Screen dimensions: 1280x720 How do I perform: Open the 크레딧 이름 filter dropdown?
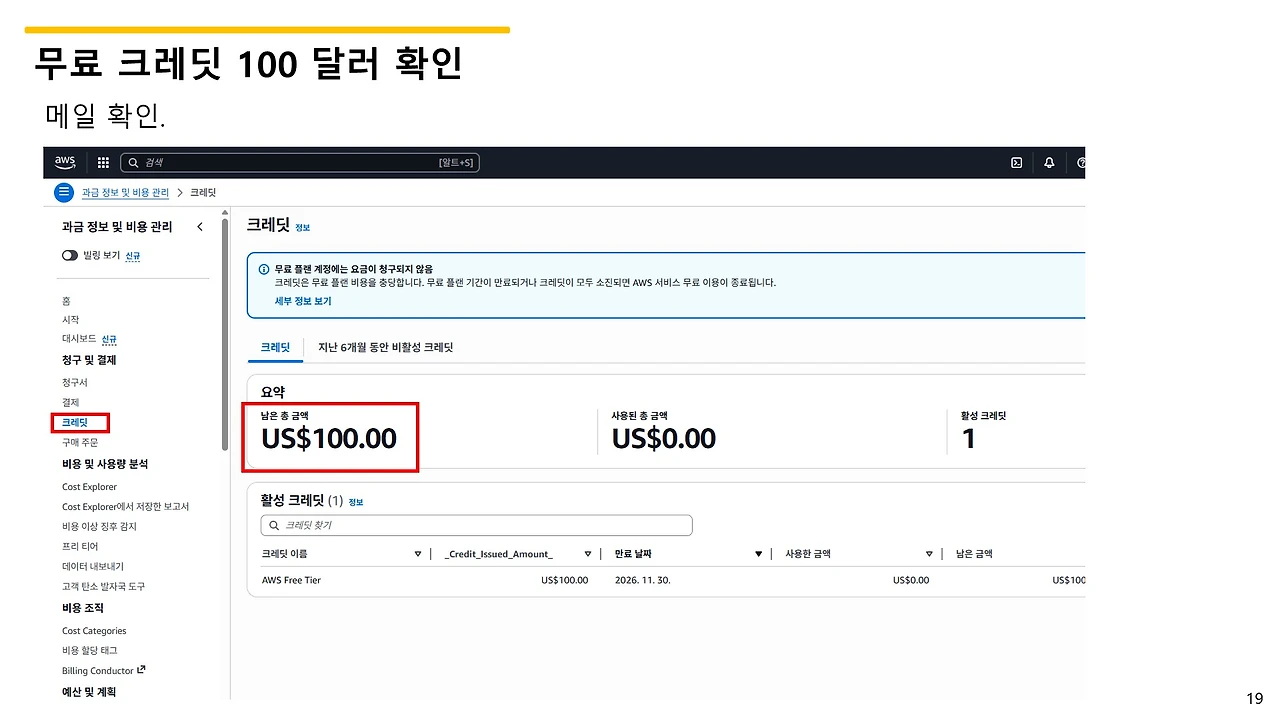click(417, 553)
